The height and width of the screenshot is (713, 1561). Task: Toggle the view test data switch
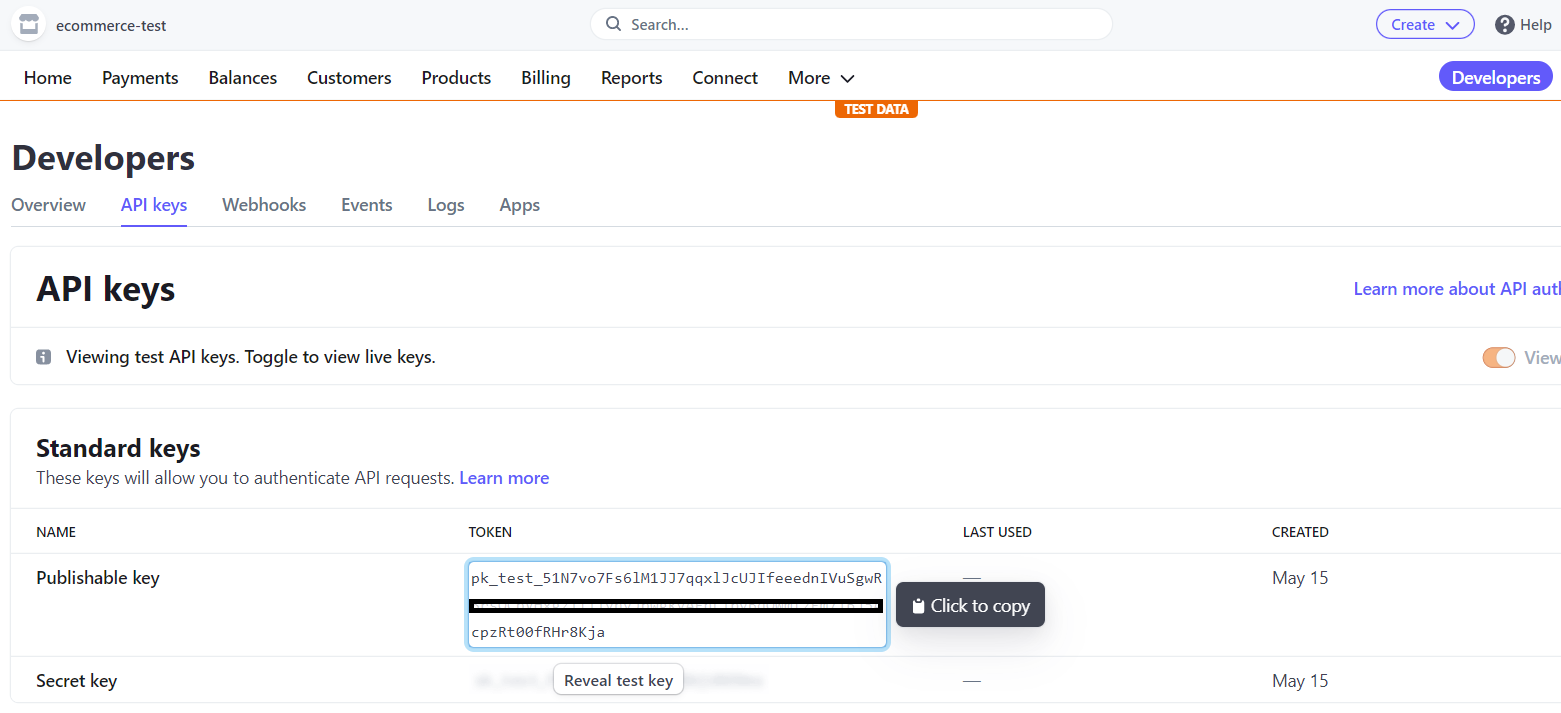(x=1498, y=357)
